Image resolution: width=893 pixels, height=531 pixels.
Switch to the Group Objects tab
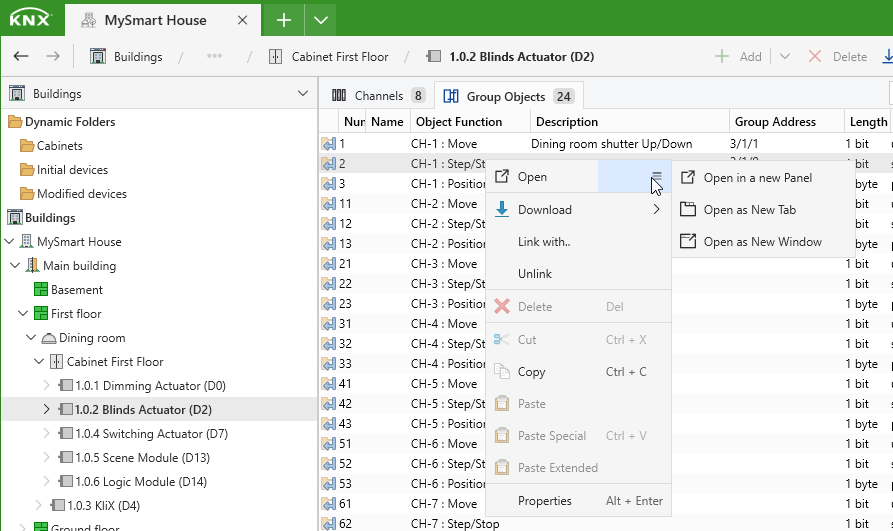[508, 96]
